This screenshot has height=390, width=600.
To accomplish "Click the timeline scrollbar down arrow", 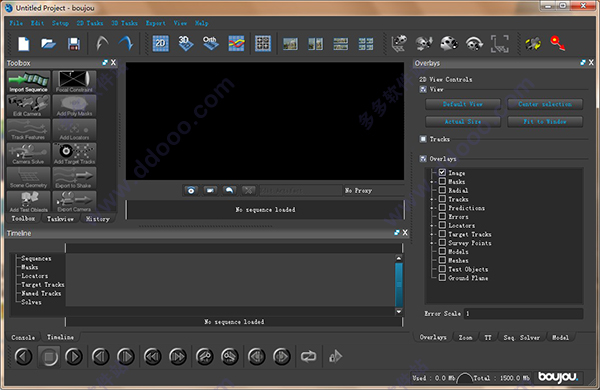I will [399, 312].
